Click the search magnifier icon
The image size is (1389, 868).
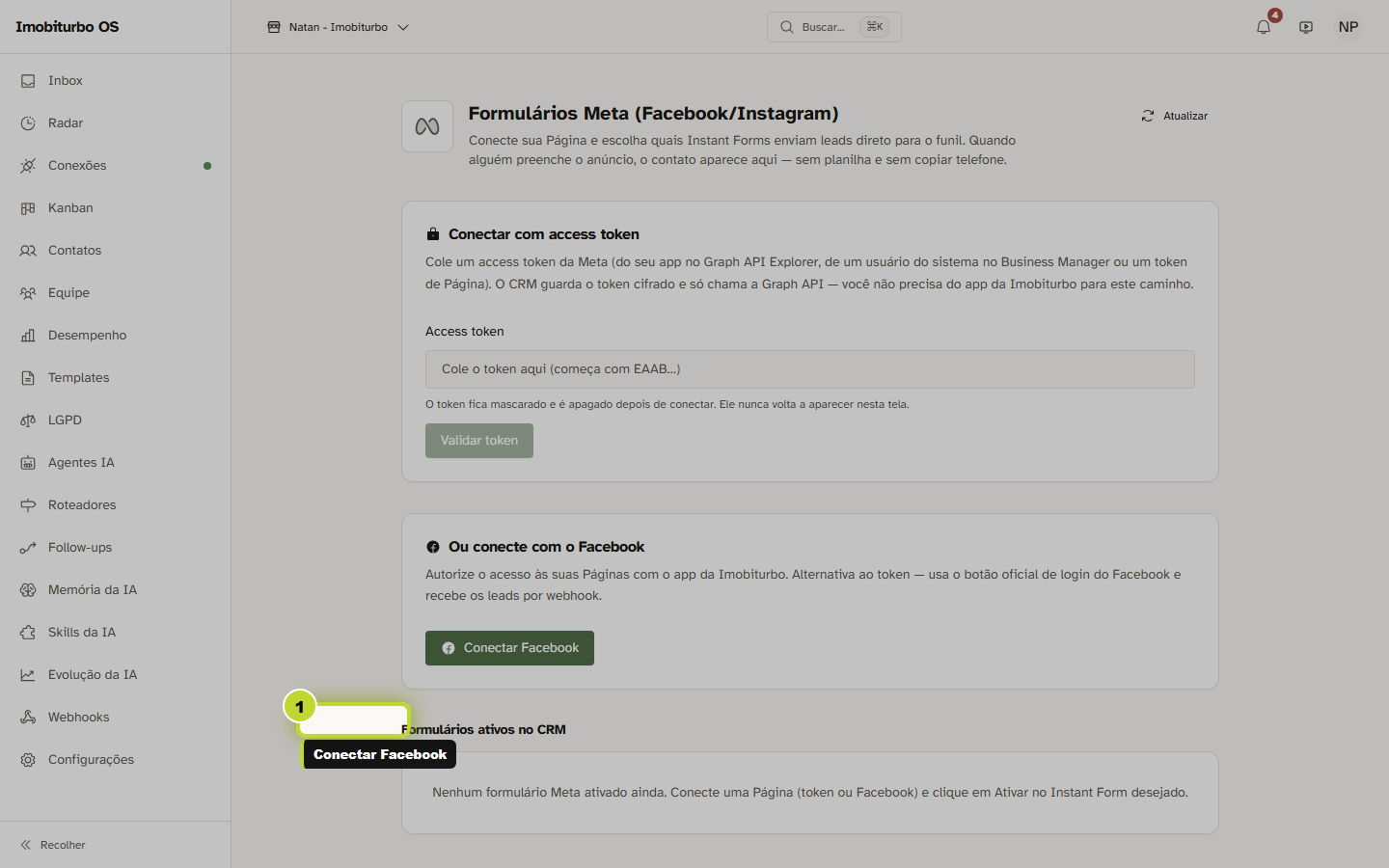[x=787, y=27]
